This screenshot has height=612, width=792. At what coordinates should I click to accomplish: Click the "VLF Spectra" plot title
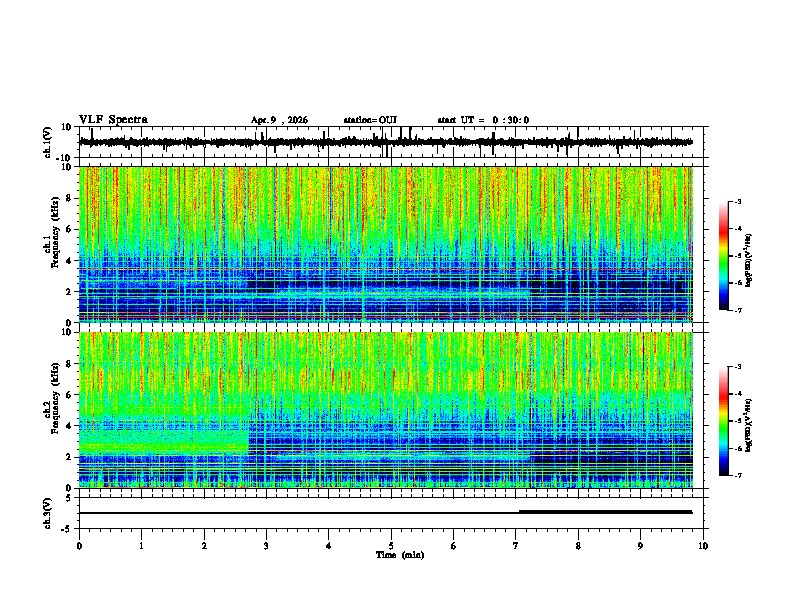(113, 120)
